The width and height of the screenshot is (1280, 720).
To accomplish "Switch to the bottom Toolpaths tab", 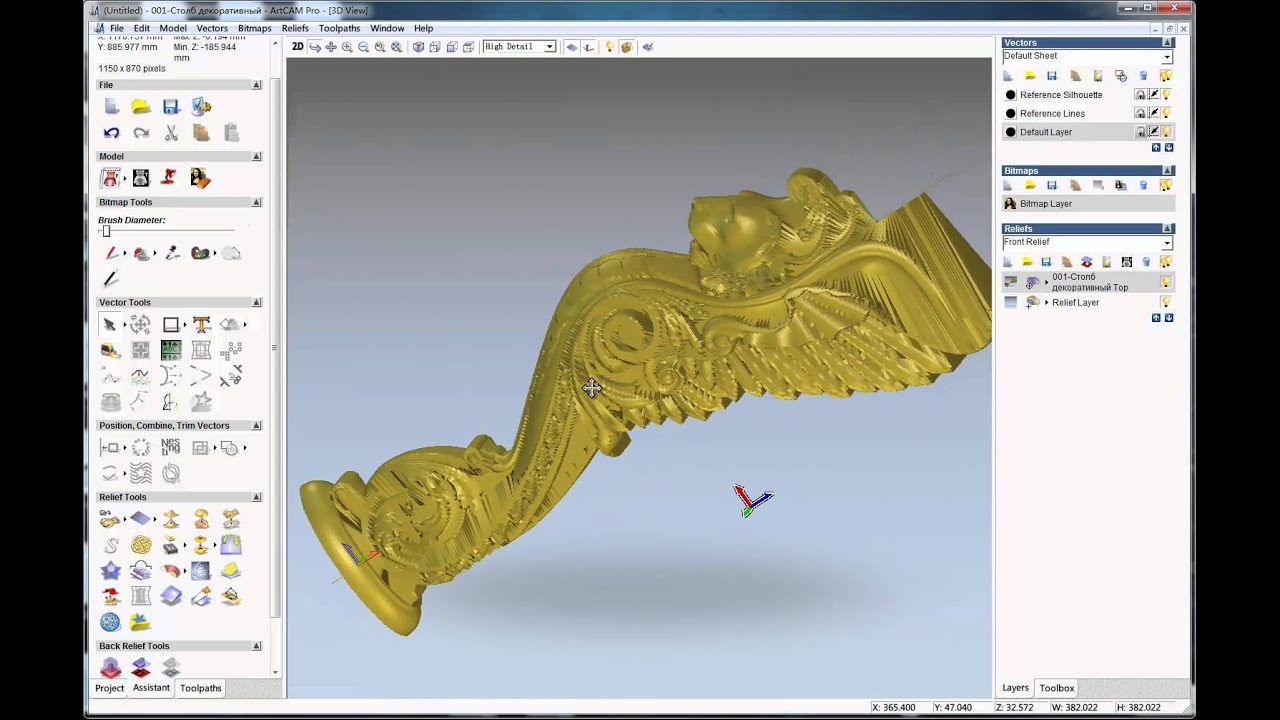I will coord(200,688).
